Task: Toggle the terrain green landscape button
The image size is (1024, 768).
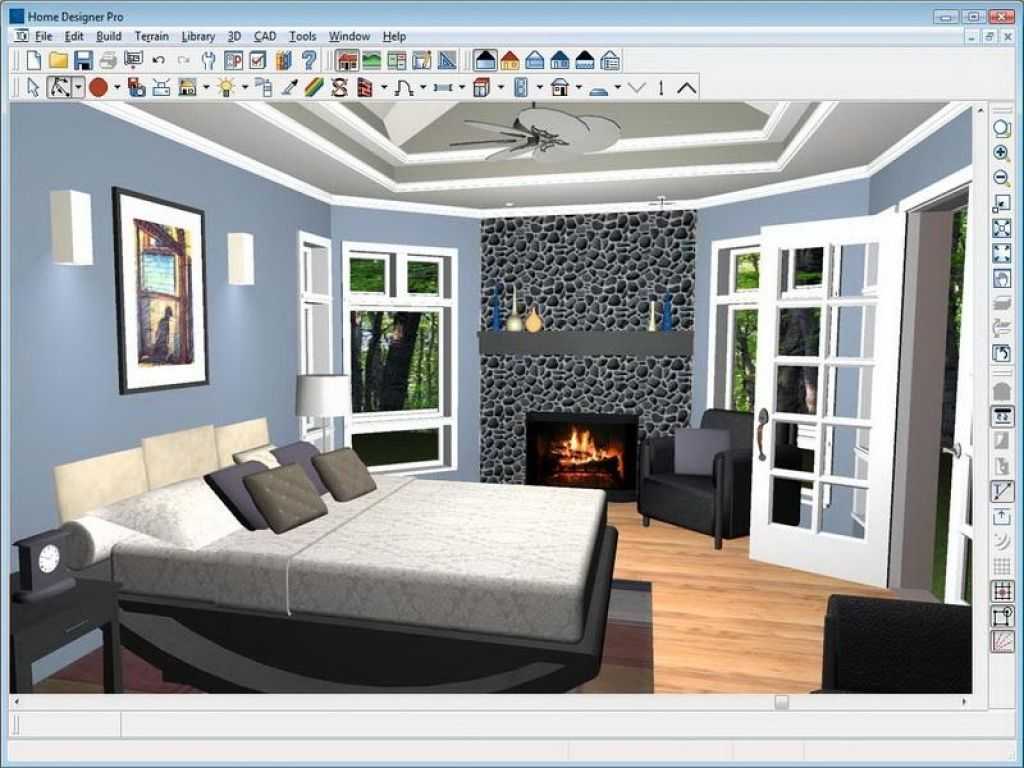Action: 372,61
